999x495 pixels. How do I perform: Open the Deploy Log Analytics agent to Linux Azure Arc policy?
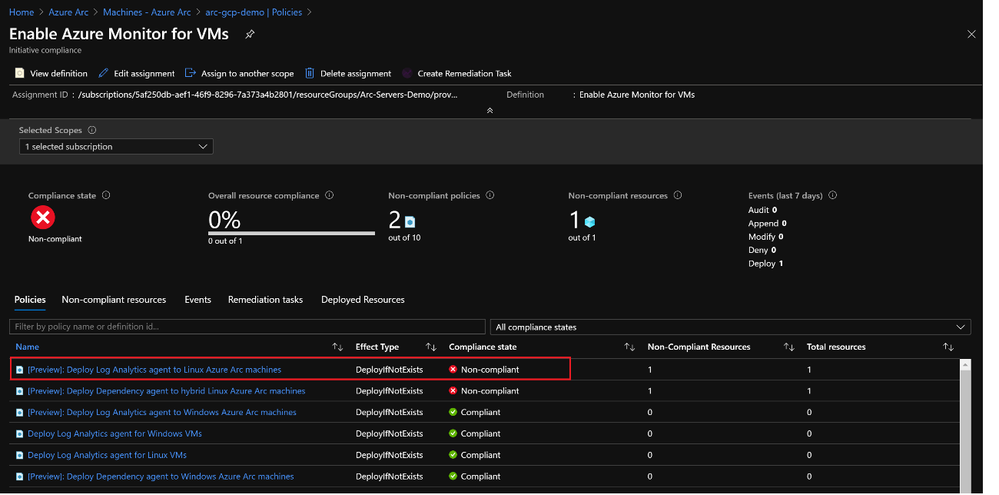tap(154, 369)
